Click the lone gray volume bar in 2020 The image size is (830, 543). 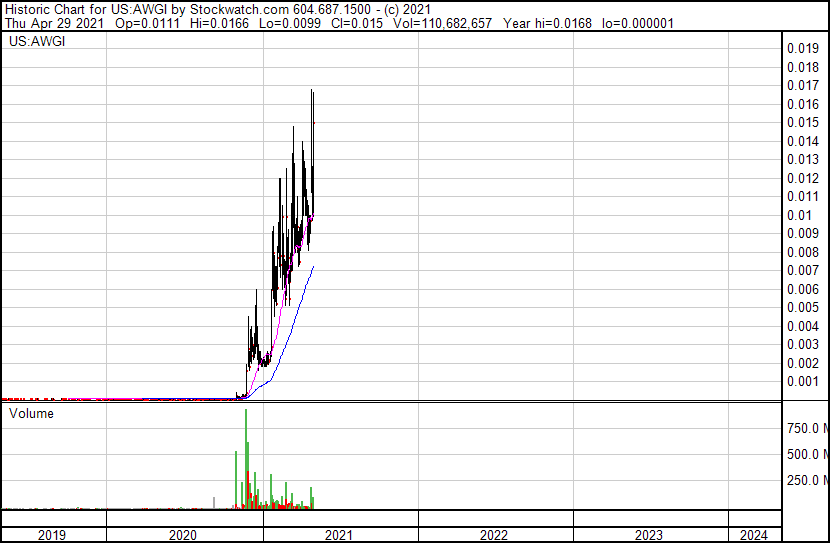click(x=214, y=503)
